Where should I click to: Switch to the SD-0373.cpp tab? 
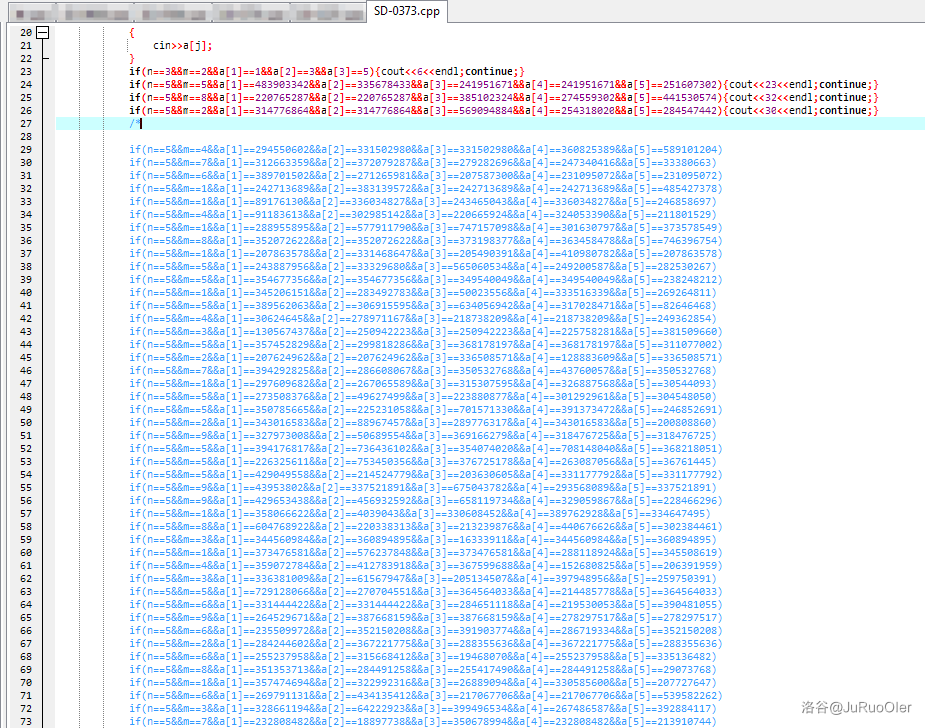click(x=405, y=11)
